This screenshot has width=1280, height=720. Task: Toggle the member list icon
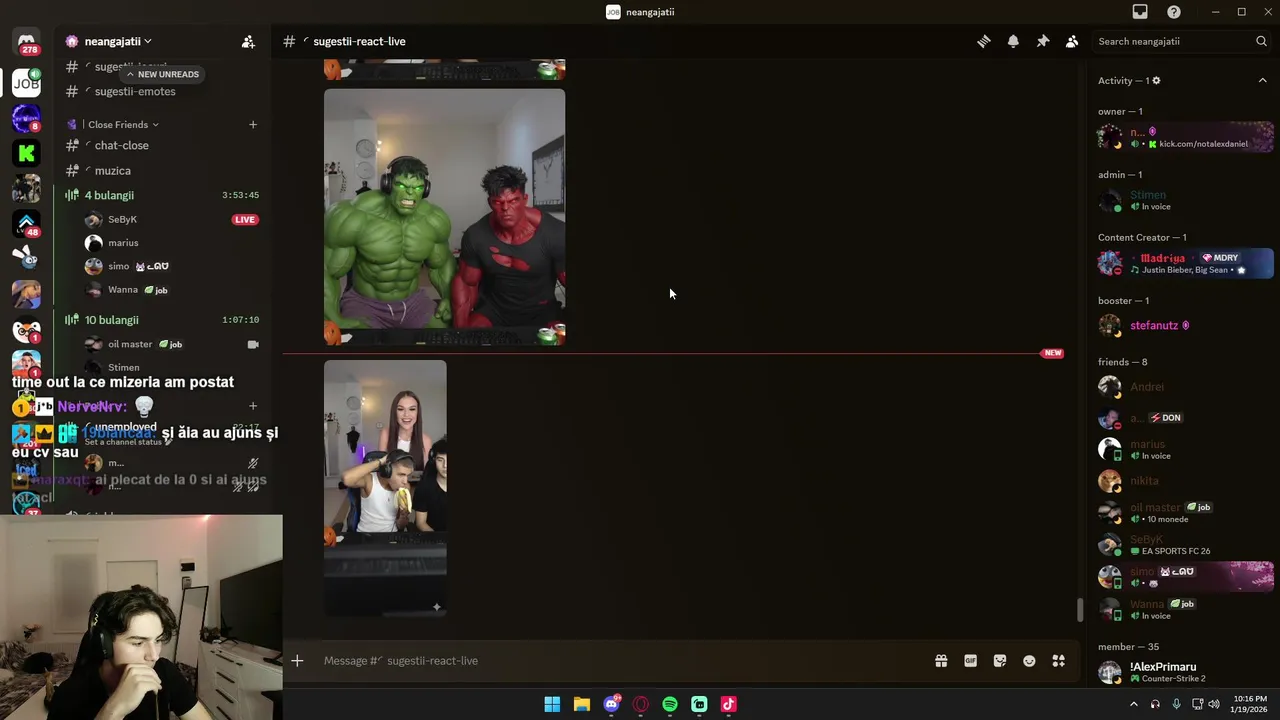(1071, 41)
